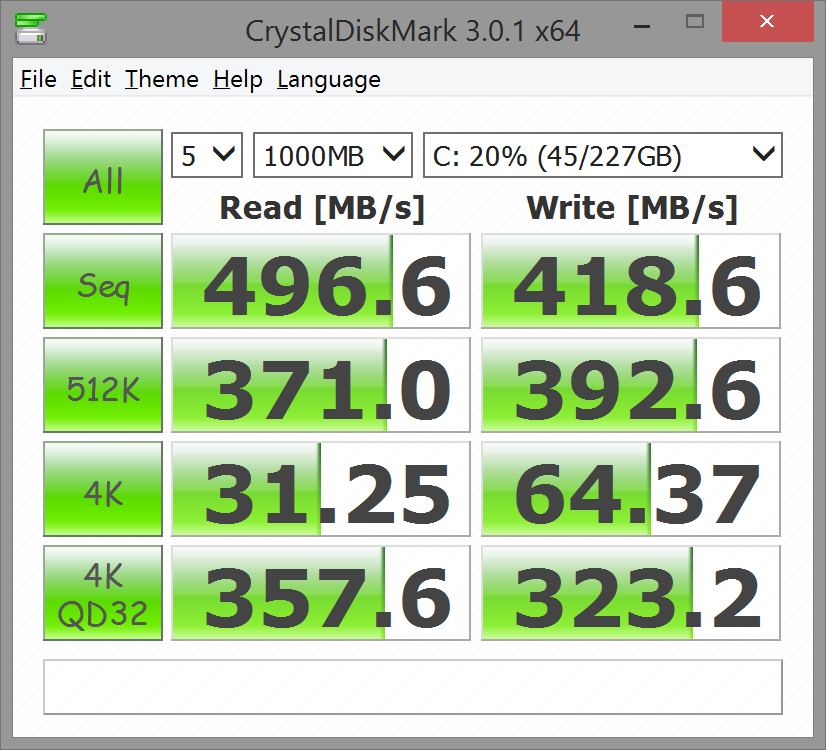Maximize the CrystalDiskMark window
The height and width of the screenshot is (750, 826).
[695, 22]
